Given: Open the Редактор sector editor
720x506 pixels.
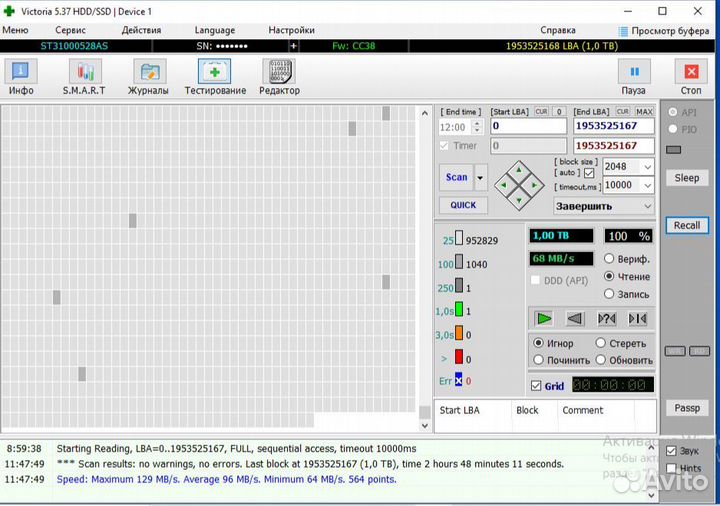Looking at the screenshot, I should [x=279, y=77].
